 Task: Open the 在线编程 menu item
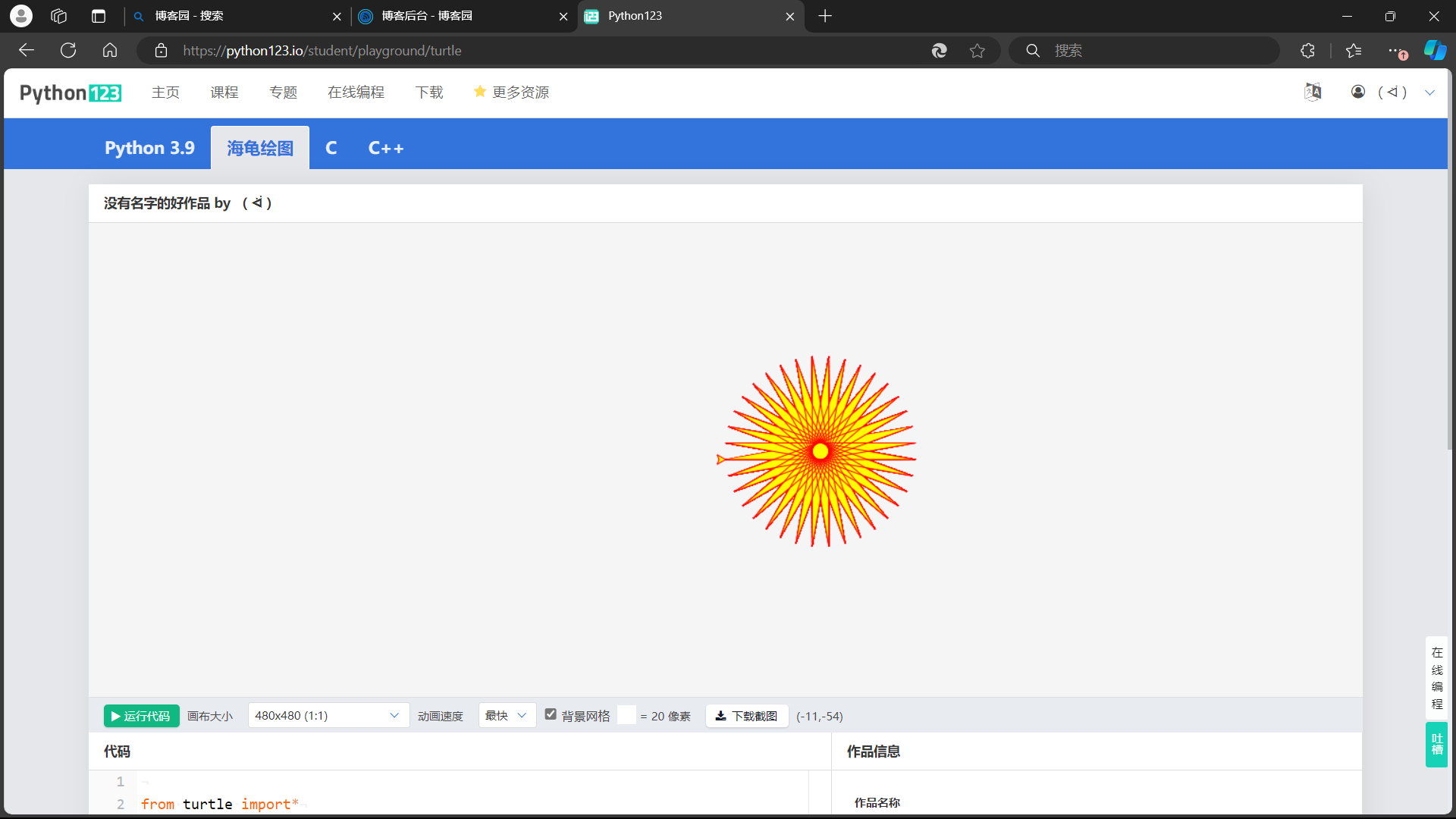(356, 93)
